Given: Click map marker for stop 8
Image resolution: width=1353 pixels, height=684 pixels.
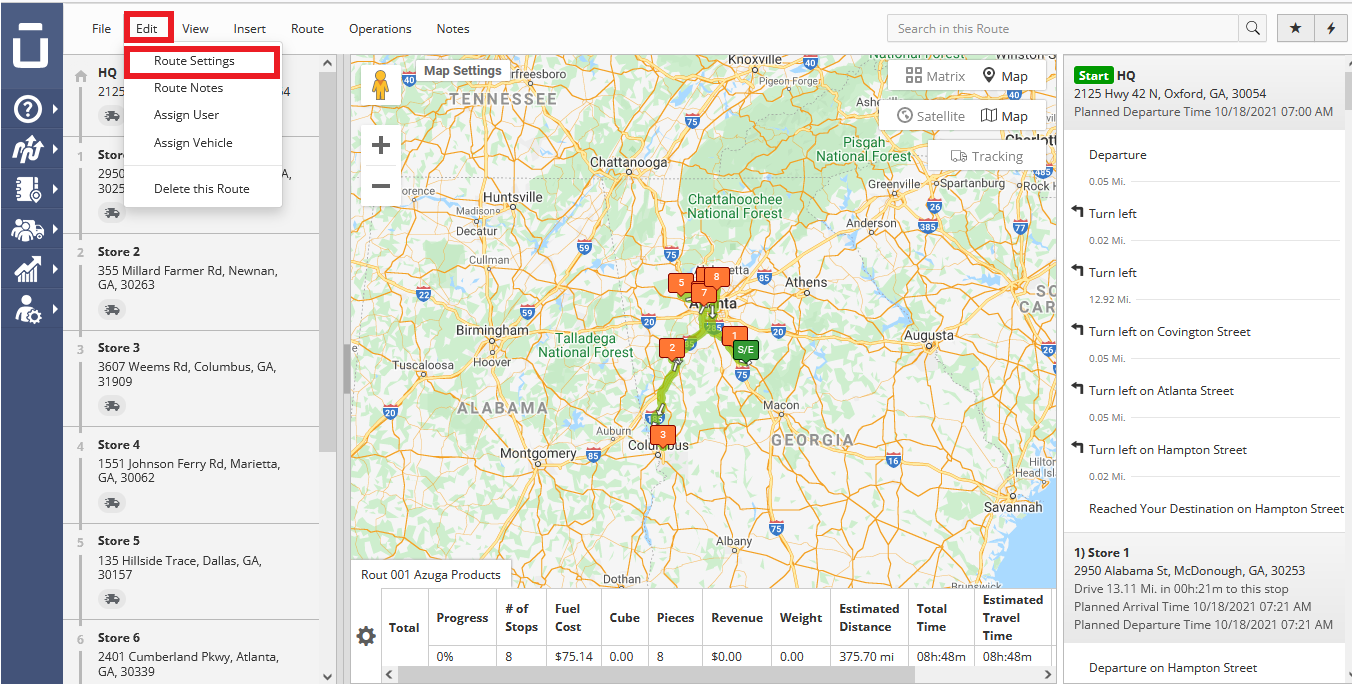Looking at the screenshot, I should click(x=716, y=276).
